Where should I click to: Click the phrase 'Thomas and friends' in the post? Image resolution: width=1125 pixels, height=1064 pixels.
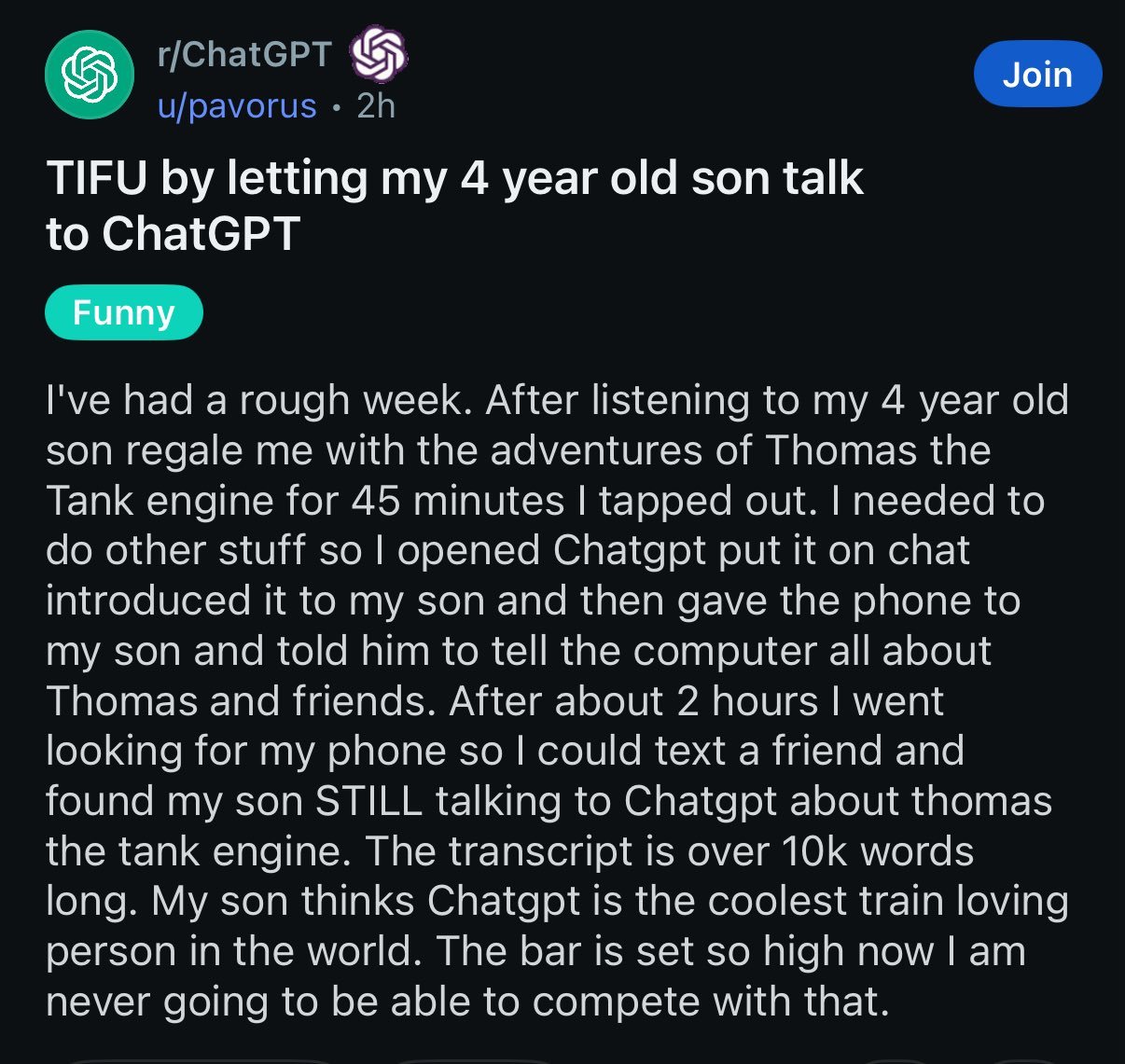pyautogui.click(x=241, y=701)
